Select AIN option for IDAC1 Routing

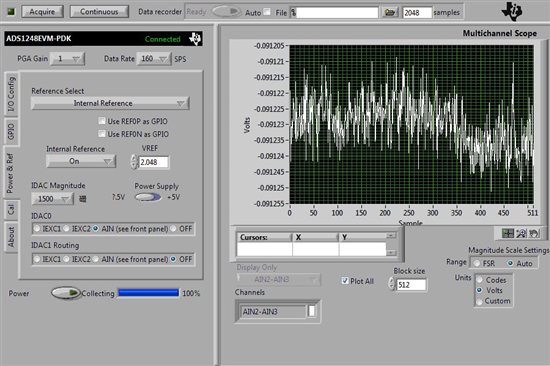click(95, 259)
